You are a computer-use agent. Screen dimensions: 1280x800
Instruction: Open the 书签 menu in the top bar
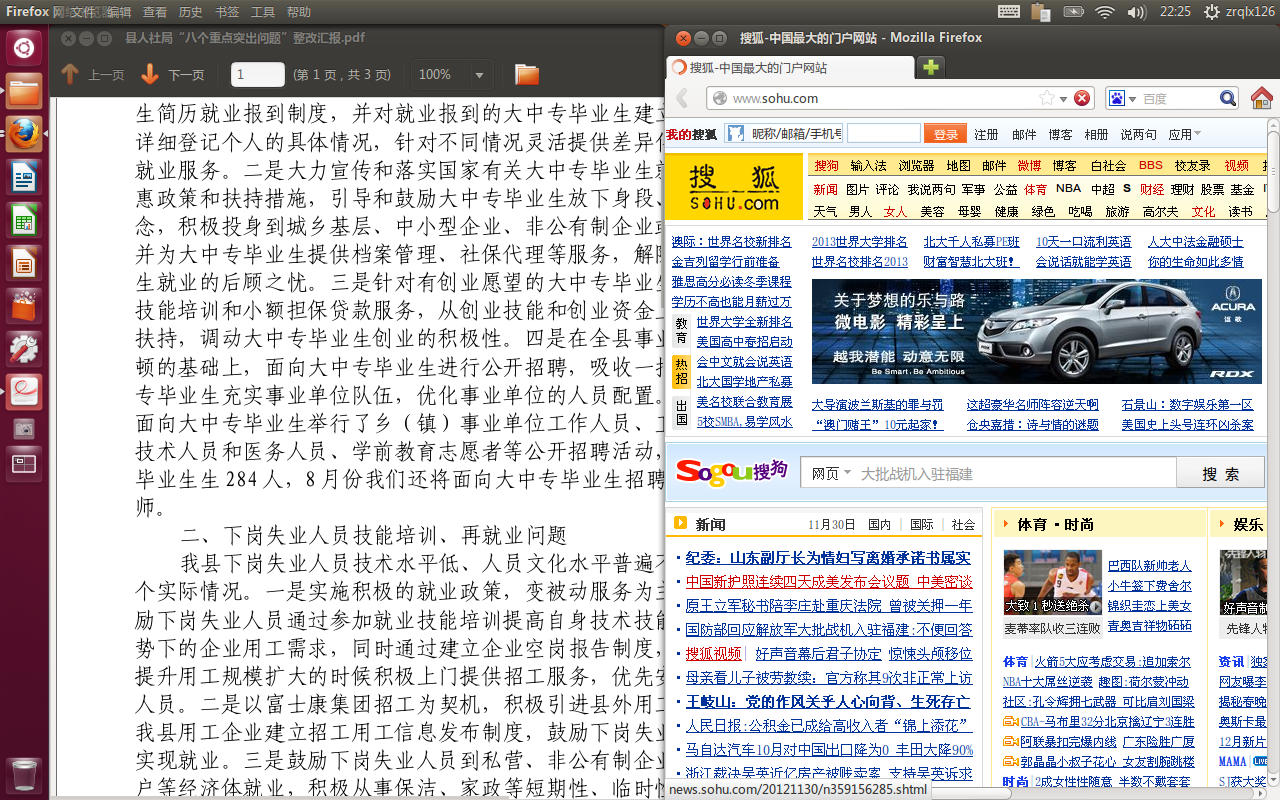coord(227,12)
